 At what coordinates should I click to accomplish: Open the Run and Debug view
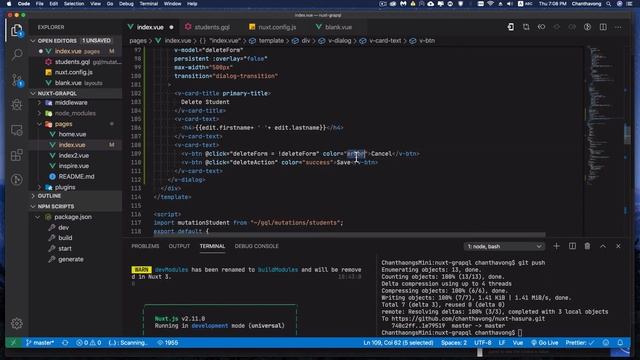coord(17,104)
